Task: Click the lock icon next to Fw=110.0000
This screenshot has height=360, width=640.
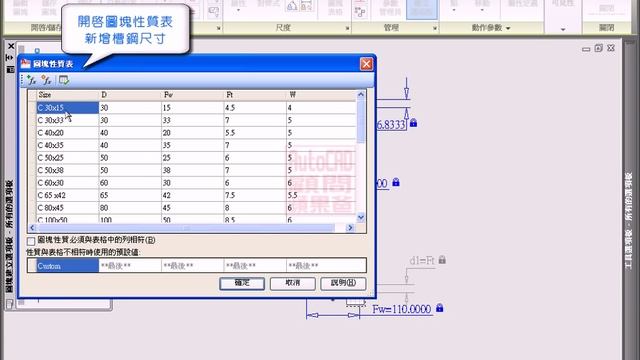Action: (440, 307)
